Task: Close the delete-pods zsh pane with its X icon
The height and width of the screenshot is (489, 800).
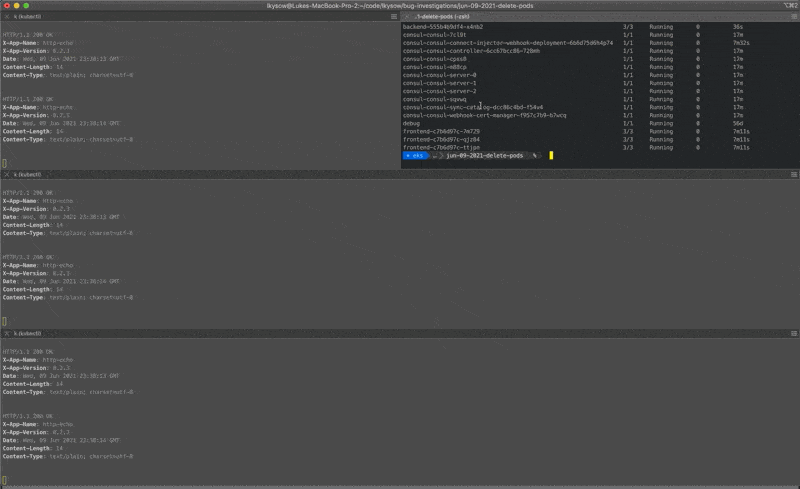Action: (407, 17)
